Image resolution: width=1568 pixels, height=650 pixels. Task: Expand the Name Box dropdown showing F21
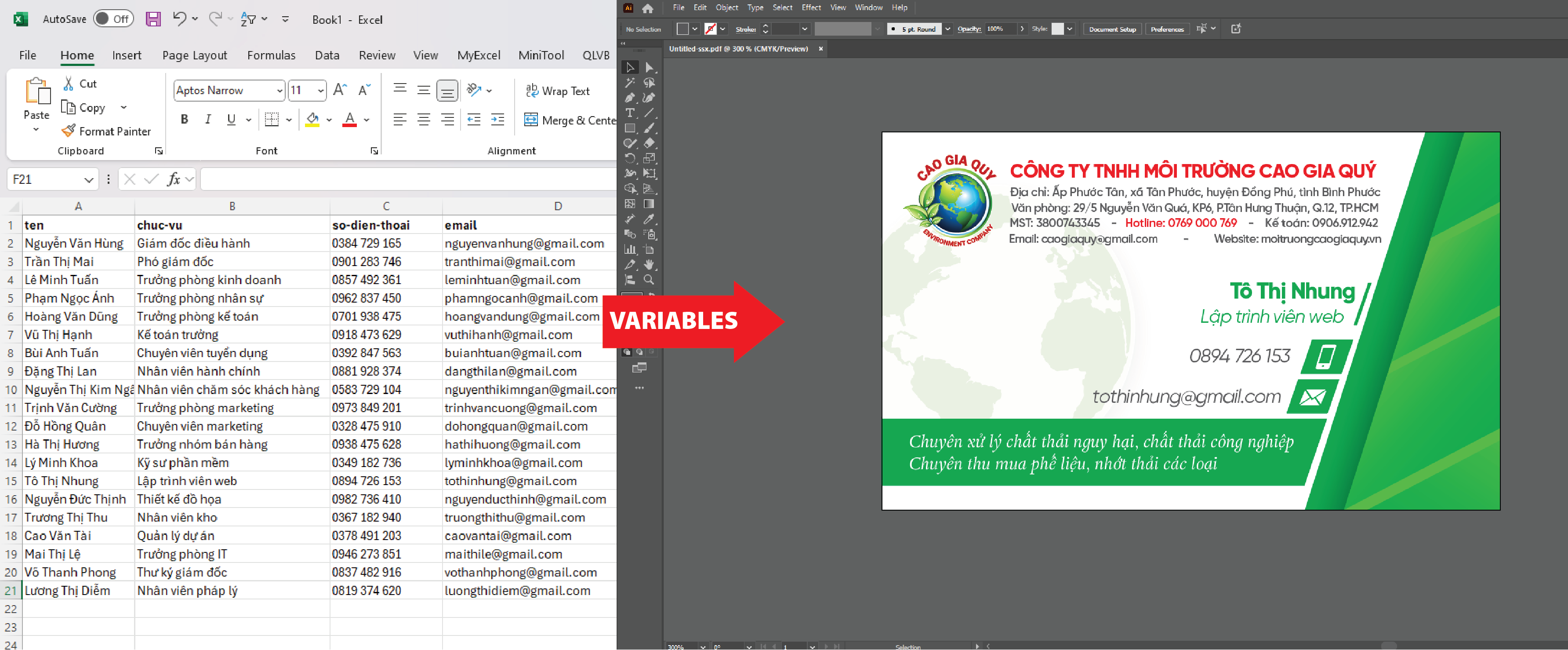[x=89, y=180]
